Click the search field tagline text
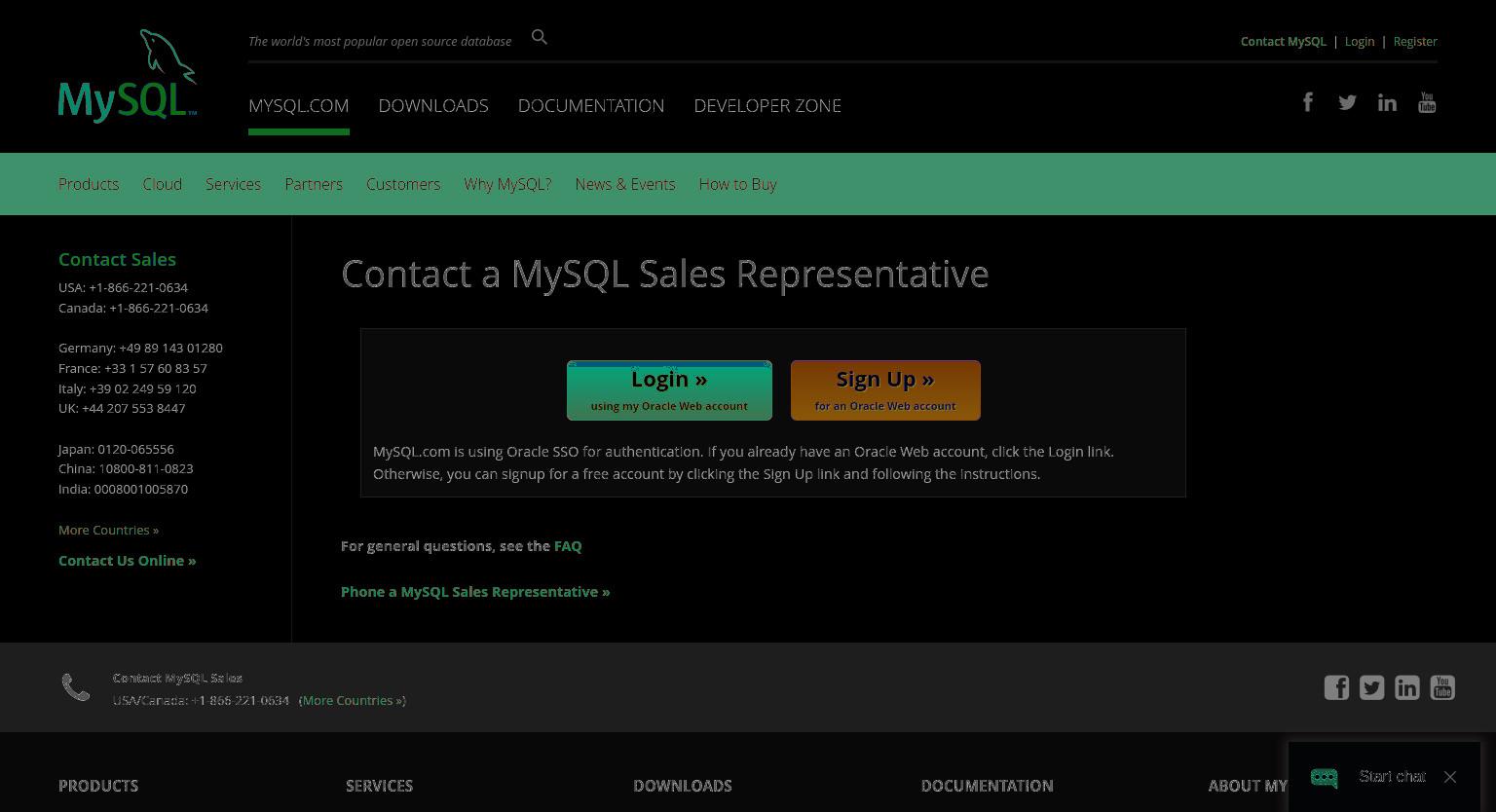1496x812 pixels. pos(380,41)
